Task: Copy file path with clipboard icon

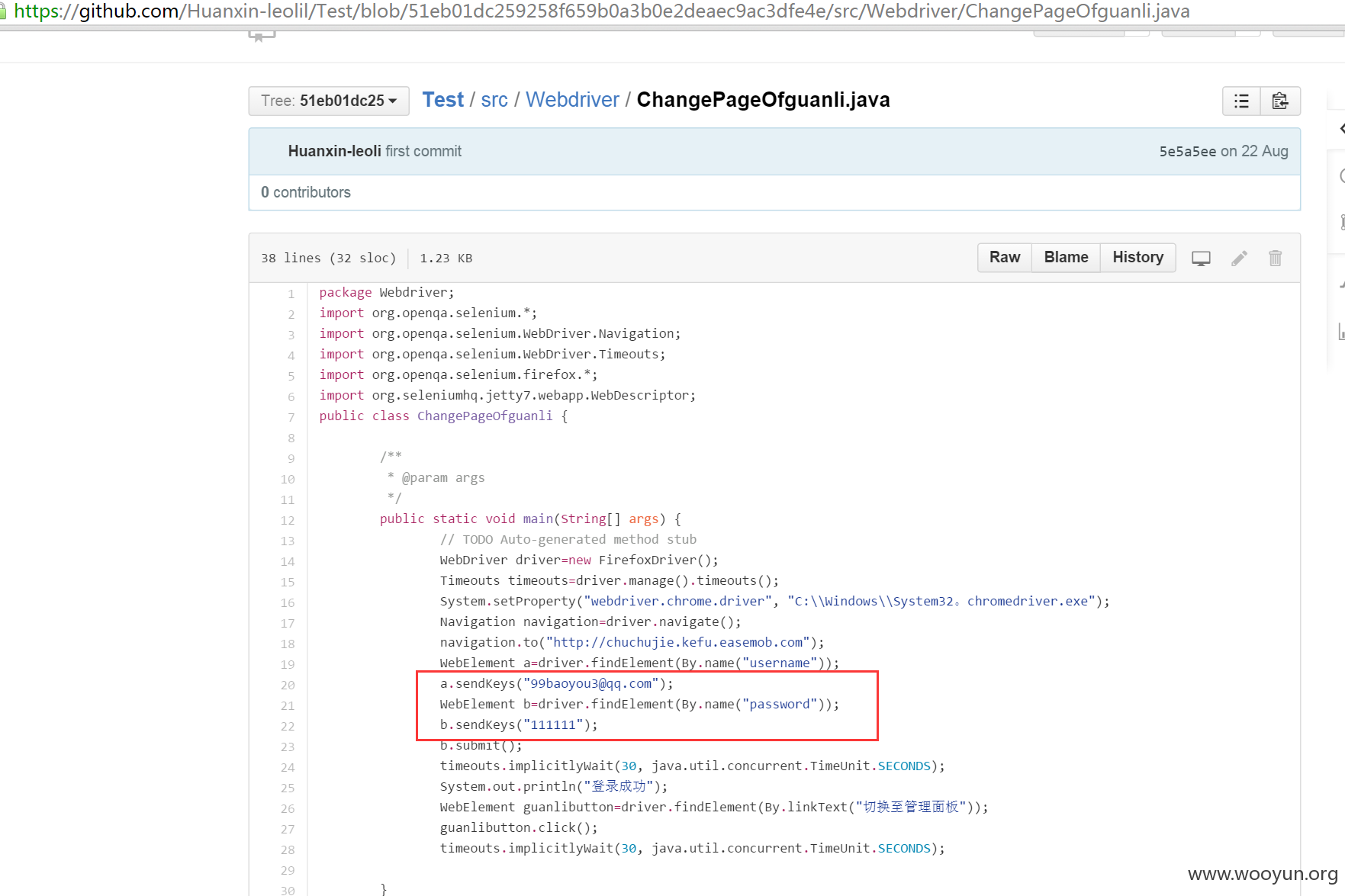Action: tap(1280, 101)
